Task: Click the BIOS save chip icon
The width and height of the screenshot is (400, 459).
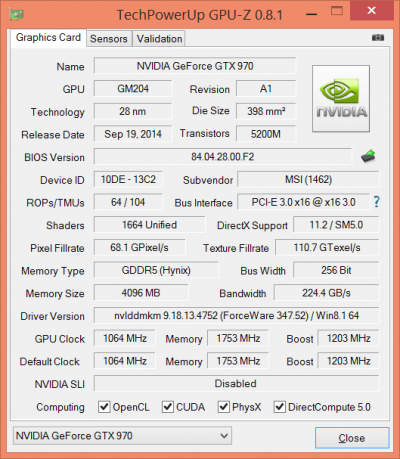Action: [x=368, y=156]
